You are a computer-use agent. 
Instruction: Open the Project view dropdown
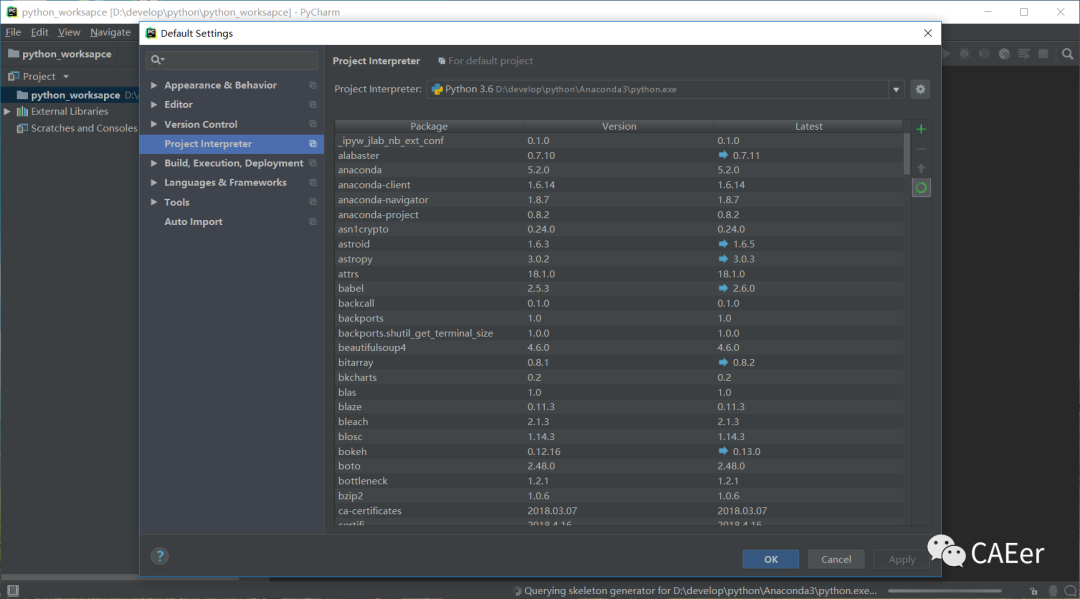[x=66, y=76]
